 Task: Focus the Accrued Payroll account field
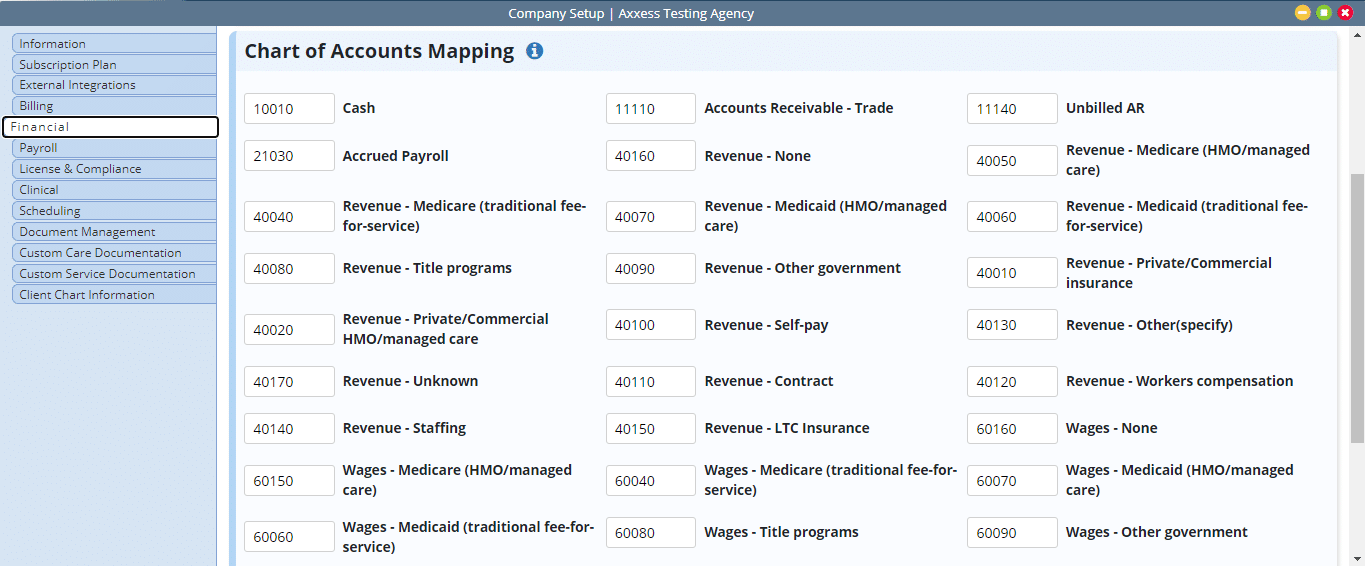coord(289,156)
